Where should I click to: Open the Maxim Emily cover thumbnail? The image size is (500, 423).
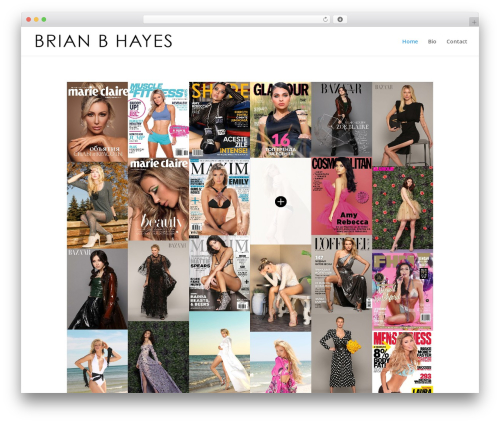point(219,197)
